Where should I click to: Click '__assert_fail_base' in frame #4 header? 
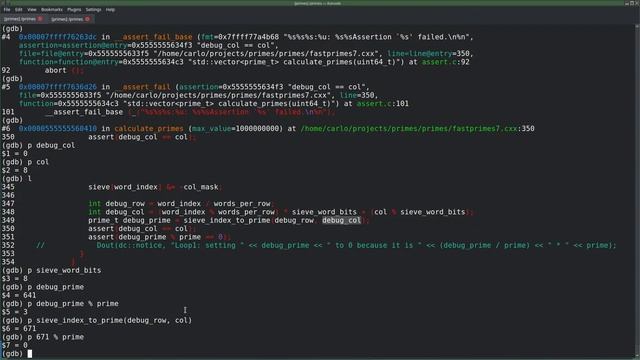pyautogui.click(x=153, y=37)
